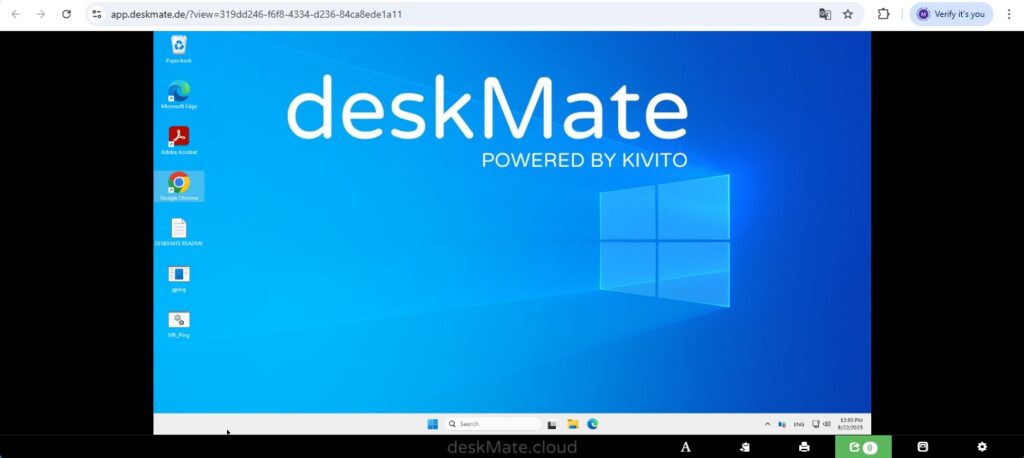Open the Chrome three-dot menu

[1010, 14]
